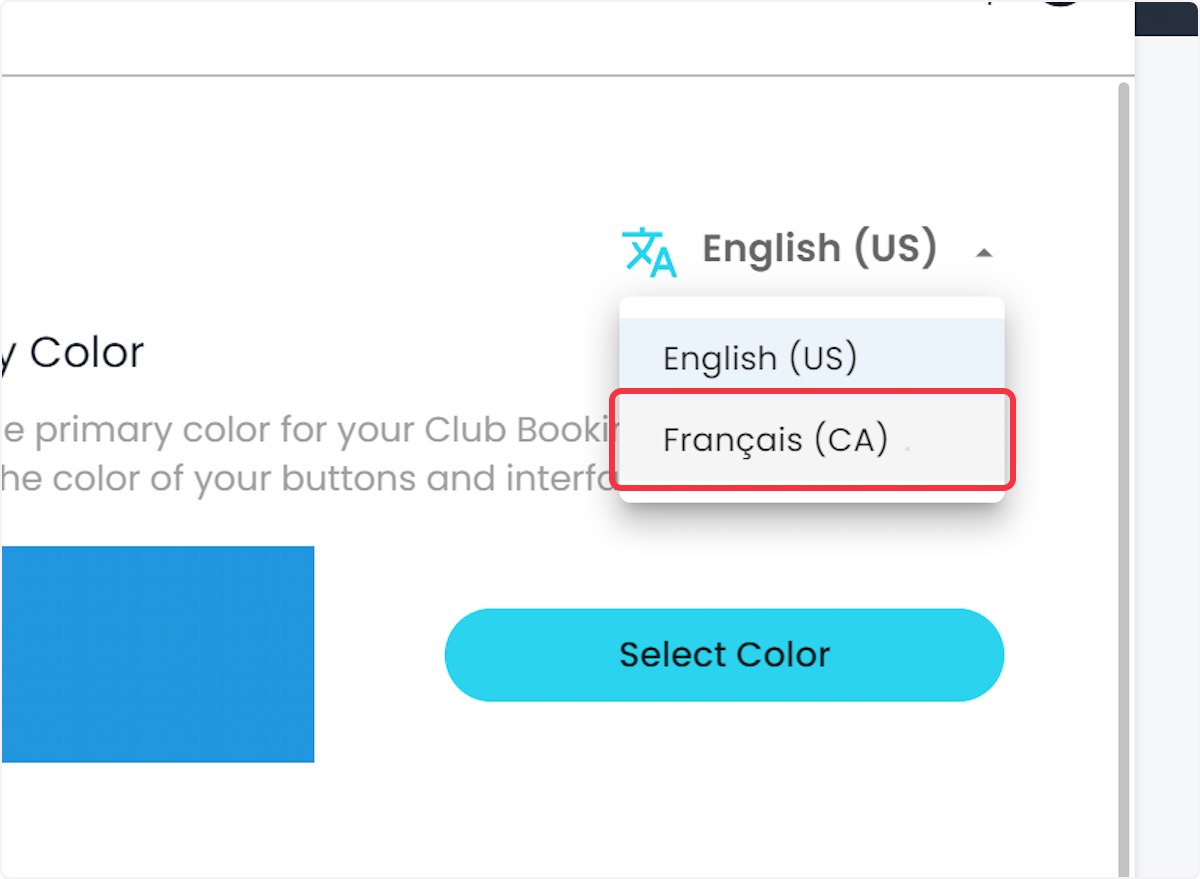Click the Club Booking primary color description line
This screenshot has width=1200, height=879.
310,430
